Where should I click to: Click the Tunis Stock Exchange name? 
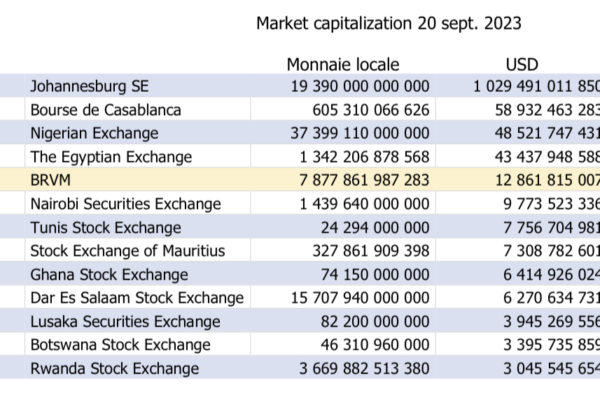(106, 228)
